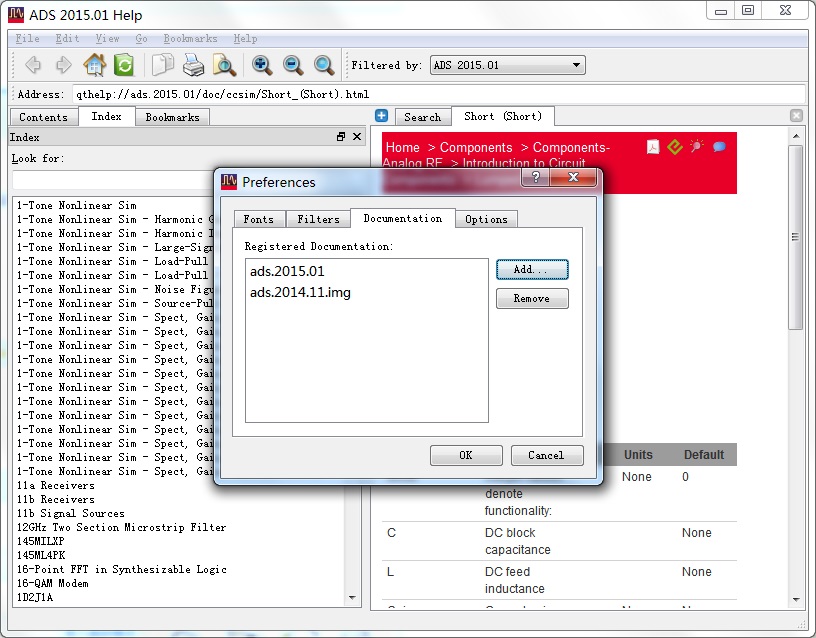Go forward with the right arrow toolbar icon
816x638 pixels.
63,65
